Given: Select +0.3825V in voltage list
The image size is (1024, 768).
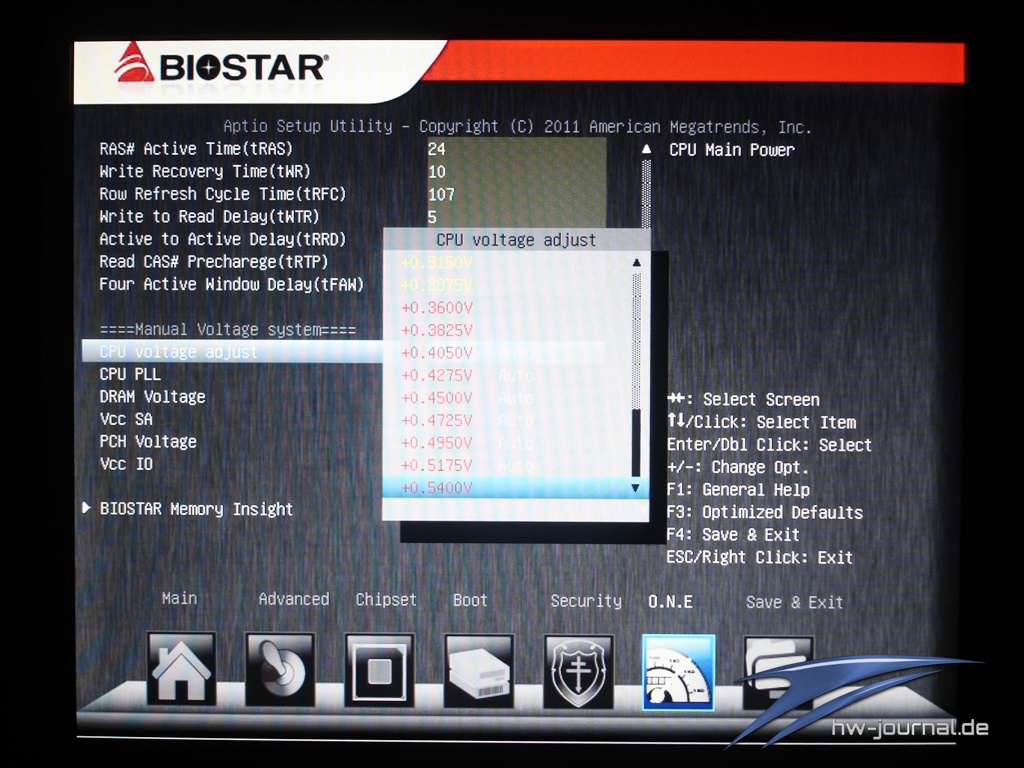Looking at the screenshot, I should [437, 330].
